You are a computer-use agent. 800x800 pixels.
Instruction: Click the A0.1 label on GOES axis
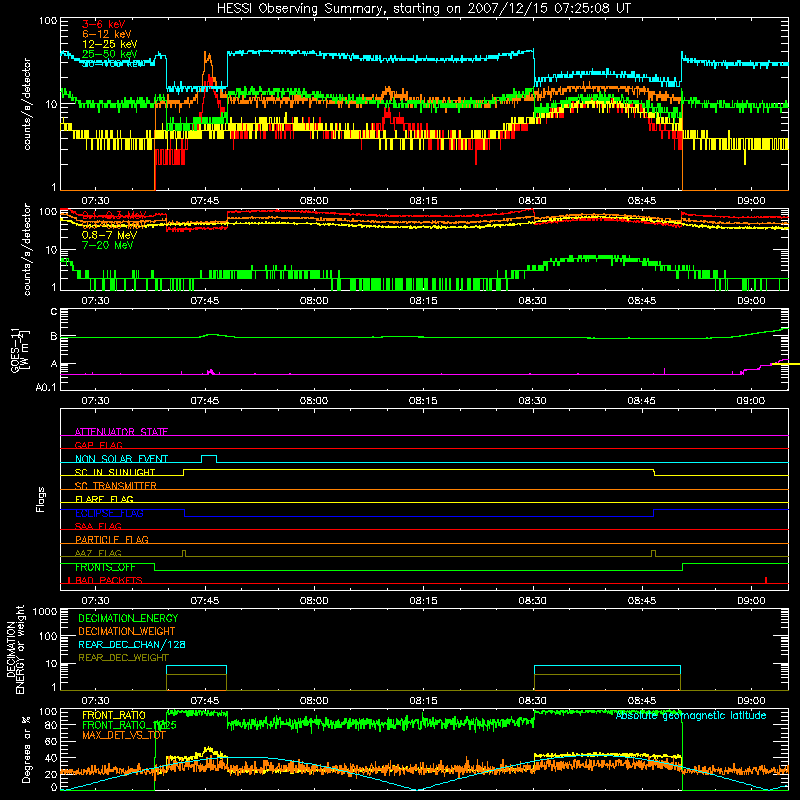46,387
